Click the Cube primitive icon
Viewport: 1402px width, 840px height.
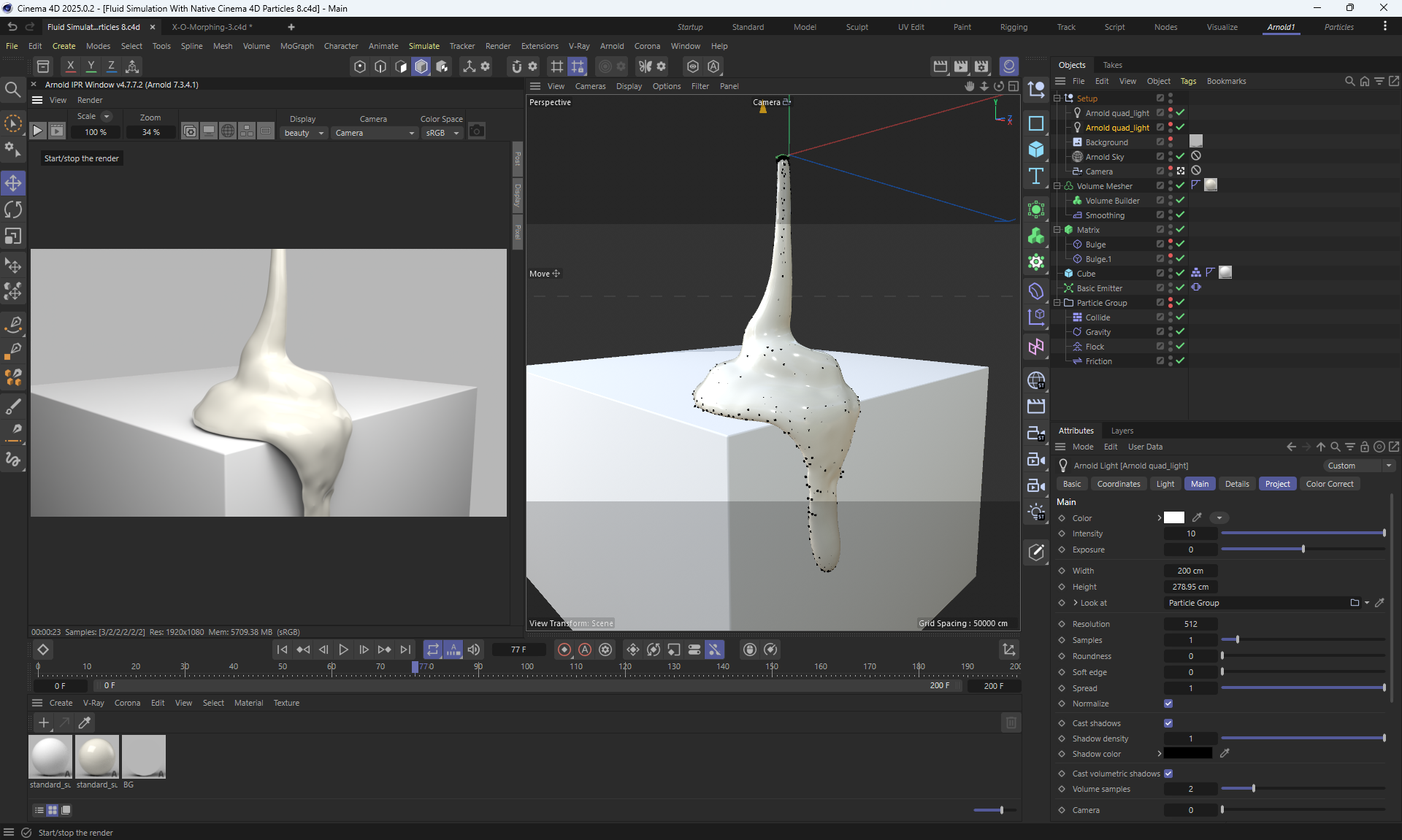click(x=1035, y=150)
